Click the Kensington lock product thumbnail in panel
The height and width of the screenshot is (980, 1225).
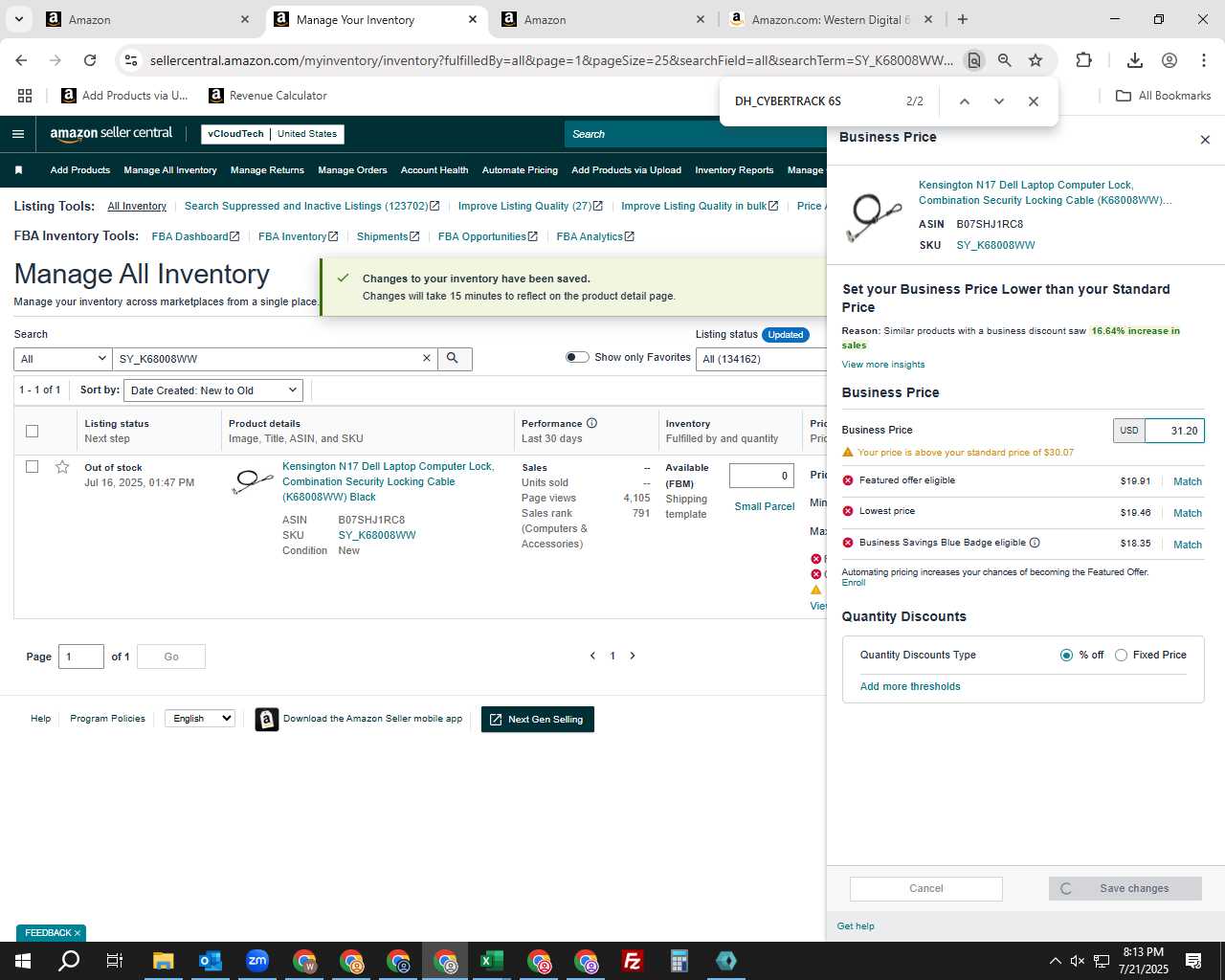(875, 216)
